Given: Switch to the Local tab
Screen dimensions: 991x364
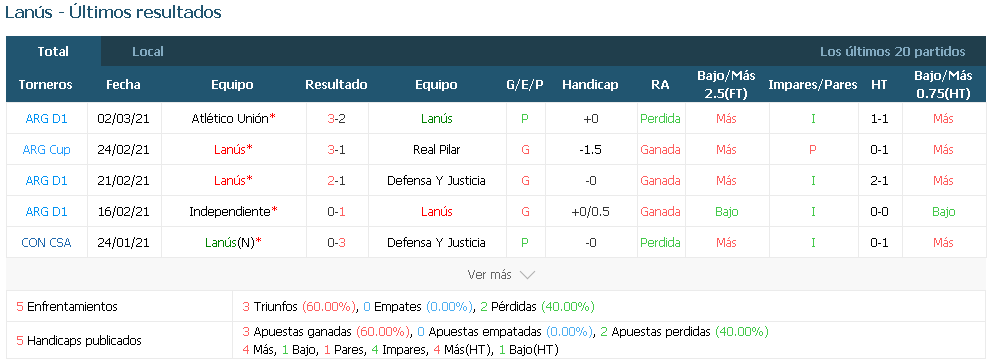Looking at the screenshot, I should pyautogui.click(x=148, y=52).
